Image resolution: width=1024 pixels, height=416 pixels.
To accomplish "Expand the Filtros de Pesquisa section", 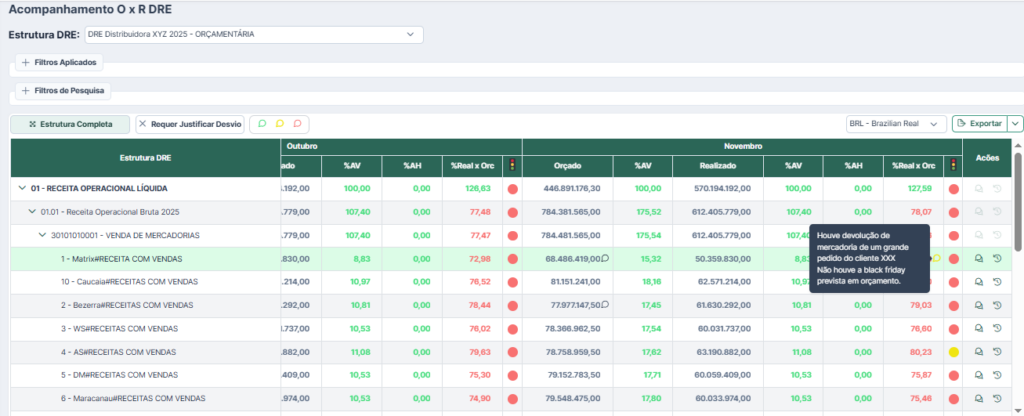I will (62, 91).
